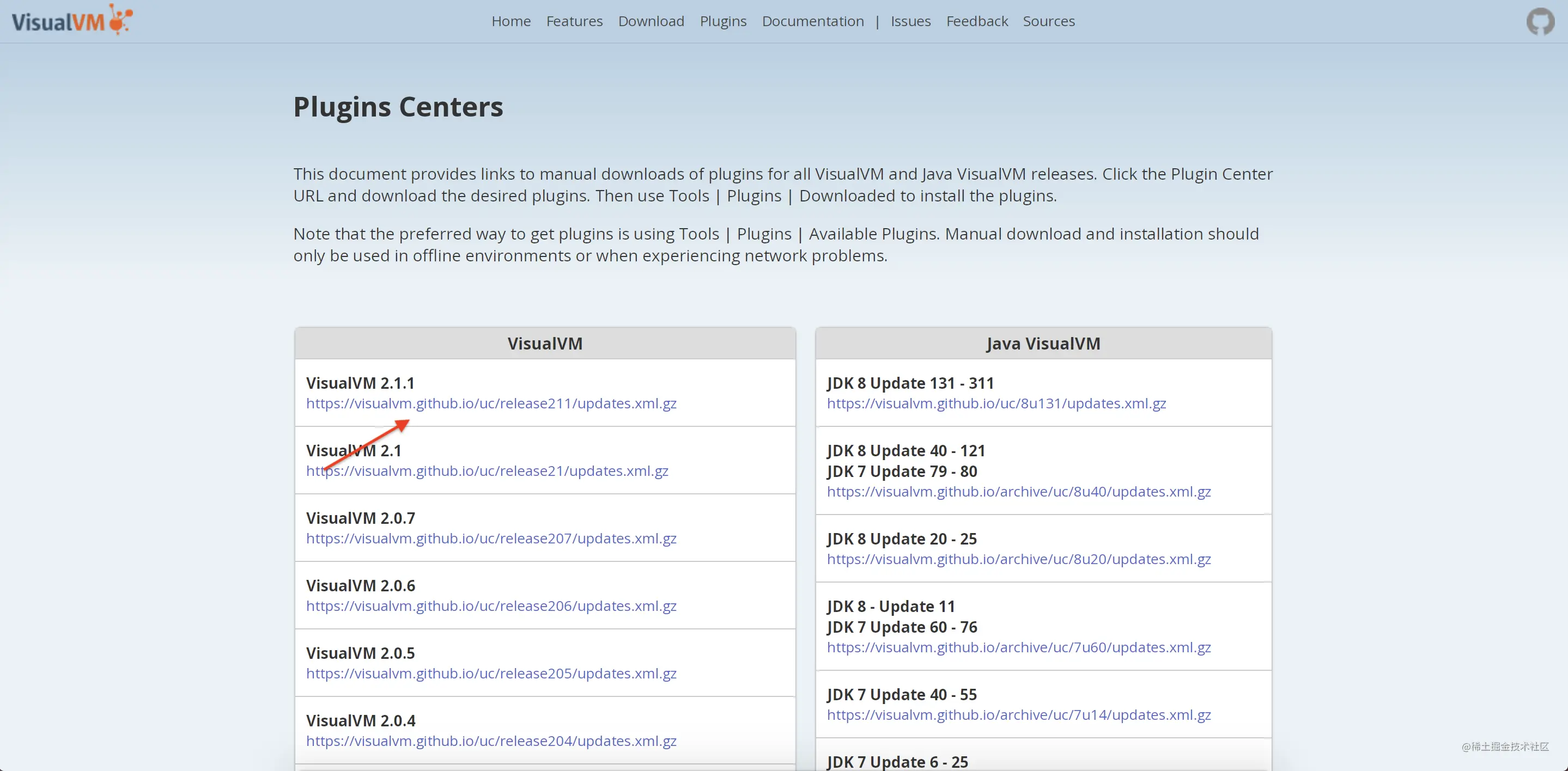Open the release207 plugin center URL

pyautogui.click(x=491, y=539)
